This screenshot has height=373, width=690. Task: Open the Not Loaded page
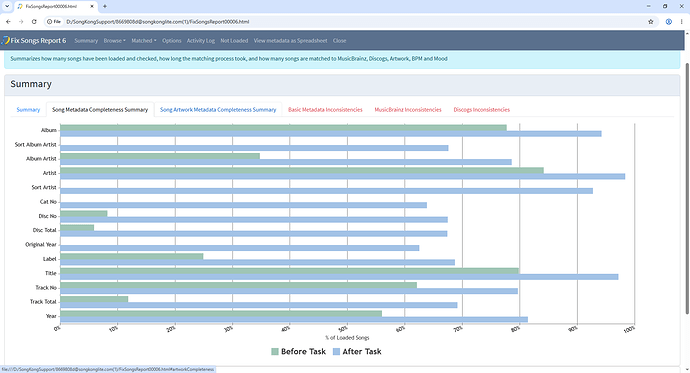(234, 40)
